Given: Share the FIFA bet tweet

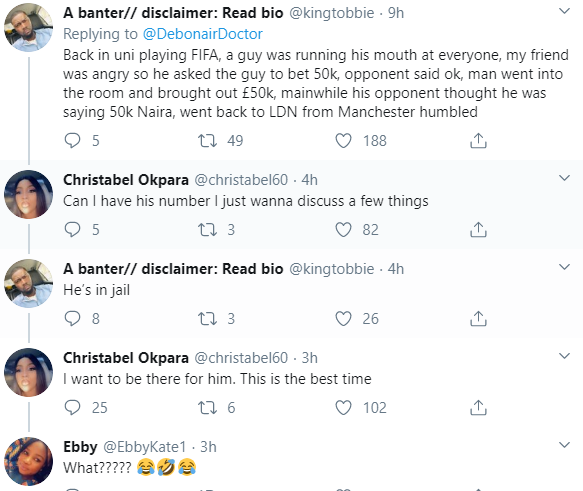Looking at the screenshot, I should 478,141.
